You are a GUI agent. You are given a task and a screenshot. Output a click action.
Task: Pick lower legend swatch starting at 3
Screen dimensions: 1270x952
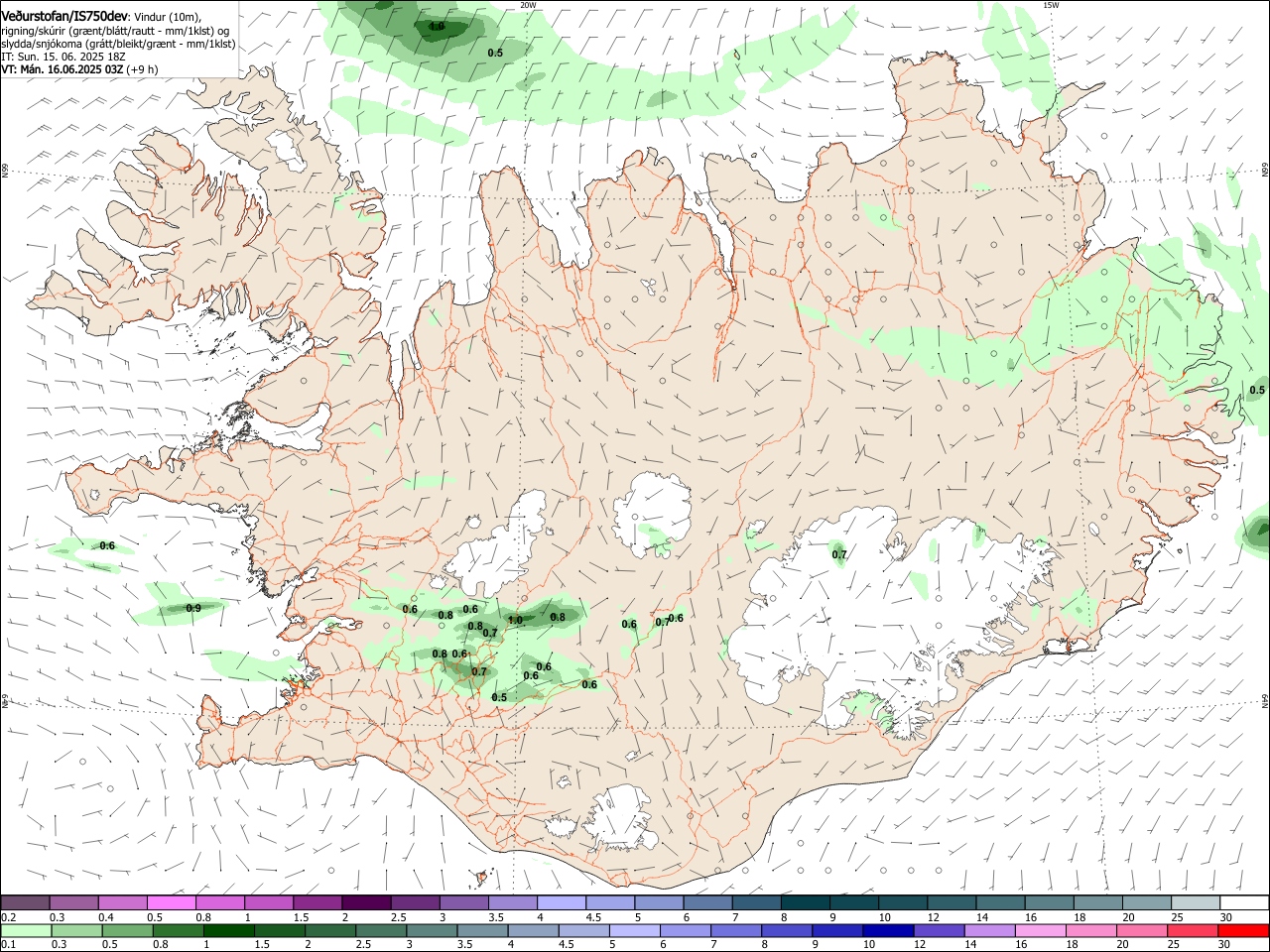(431, 930)
